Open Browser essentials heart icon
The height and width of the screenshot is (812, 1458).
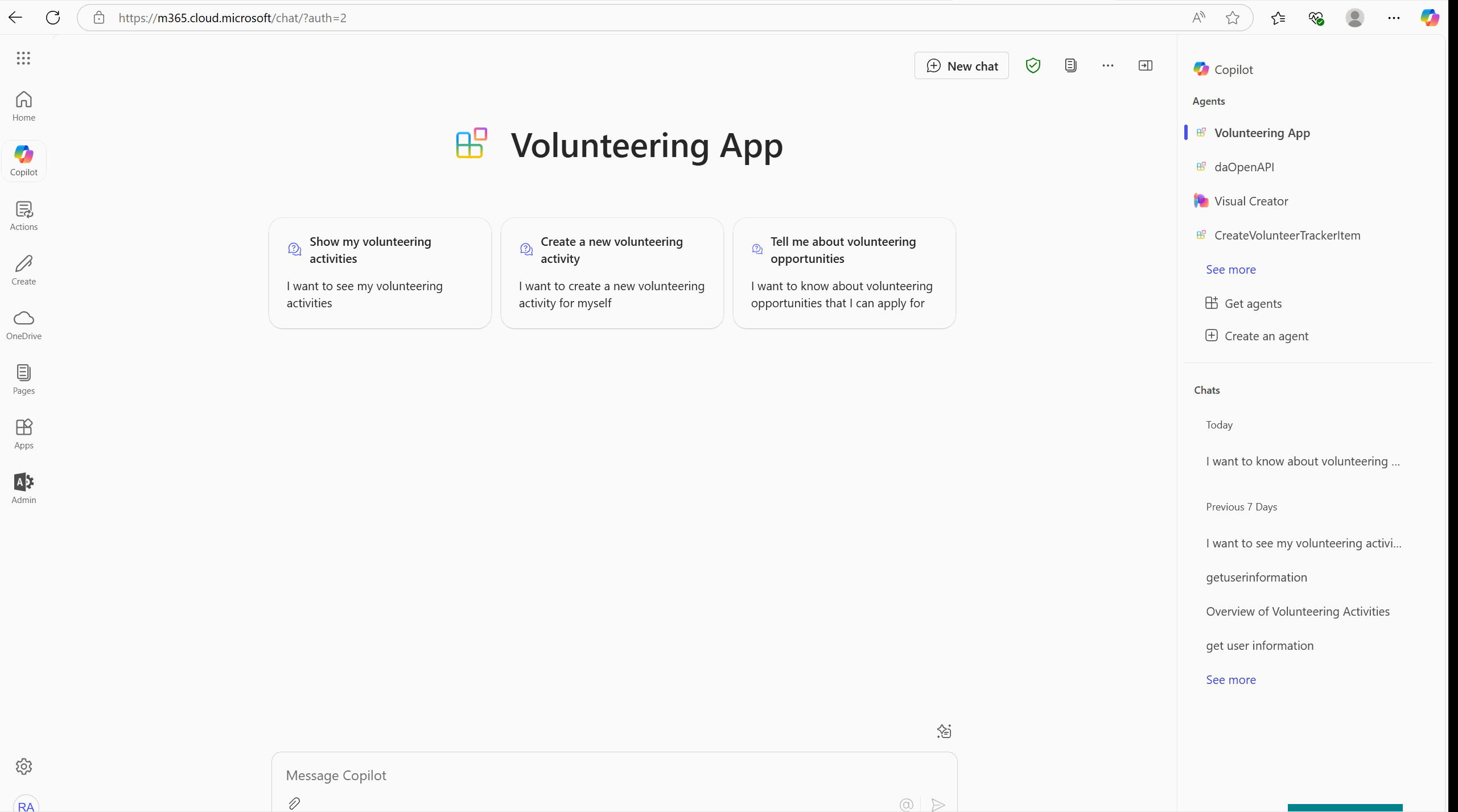(x=1316, y=18)
